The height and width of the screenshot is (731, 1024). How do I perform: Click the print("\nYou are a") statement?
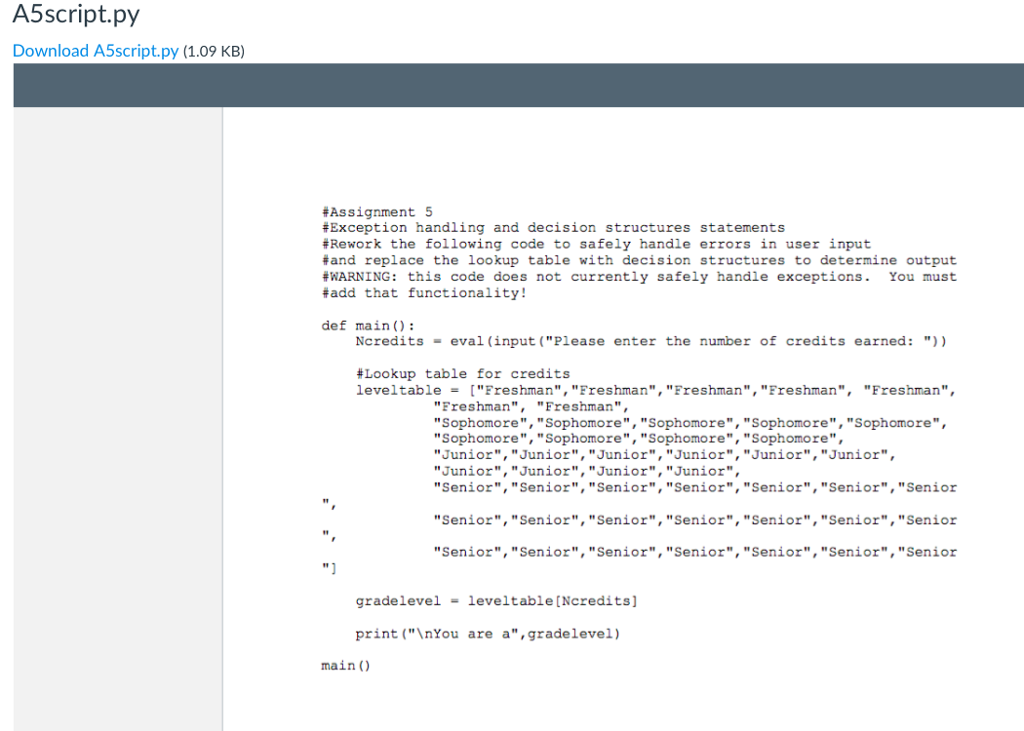point(488,633)
